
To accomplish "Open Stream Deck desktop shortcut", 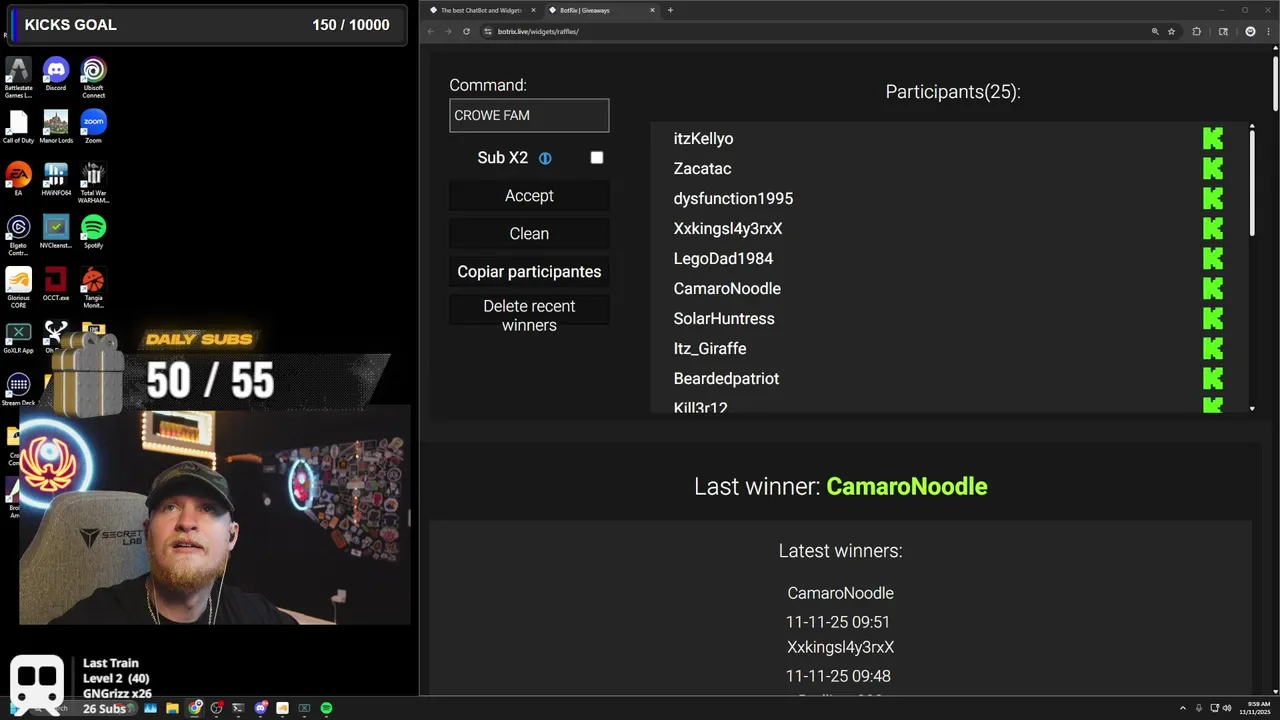I will (x=18, y=389).
